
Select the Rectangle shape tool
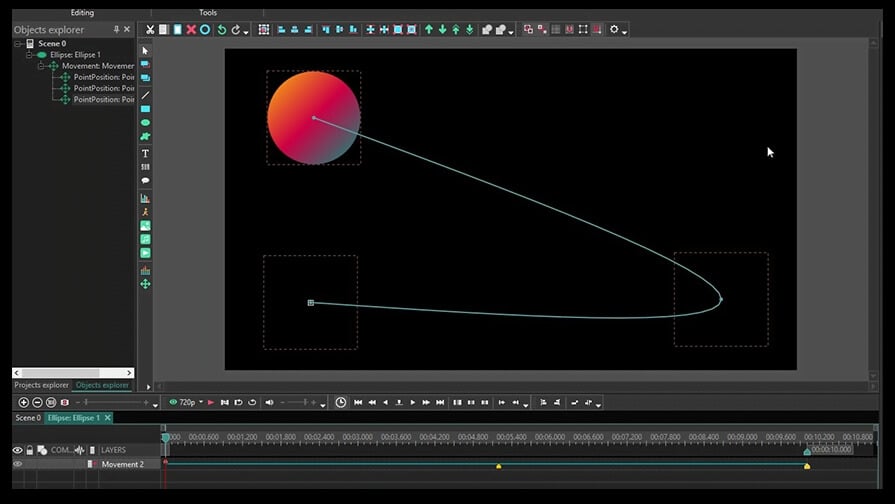(146, 109)
